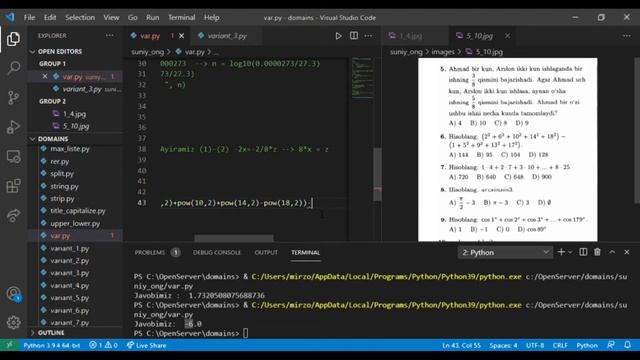Open the terminal selector dropdown 2: Python

coord(505,253)
